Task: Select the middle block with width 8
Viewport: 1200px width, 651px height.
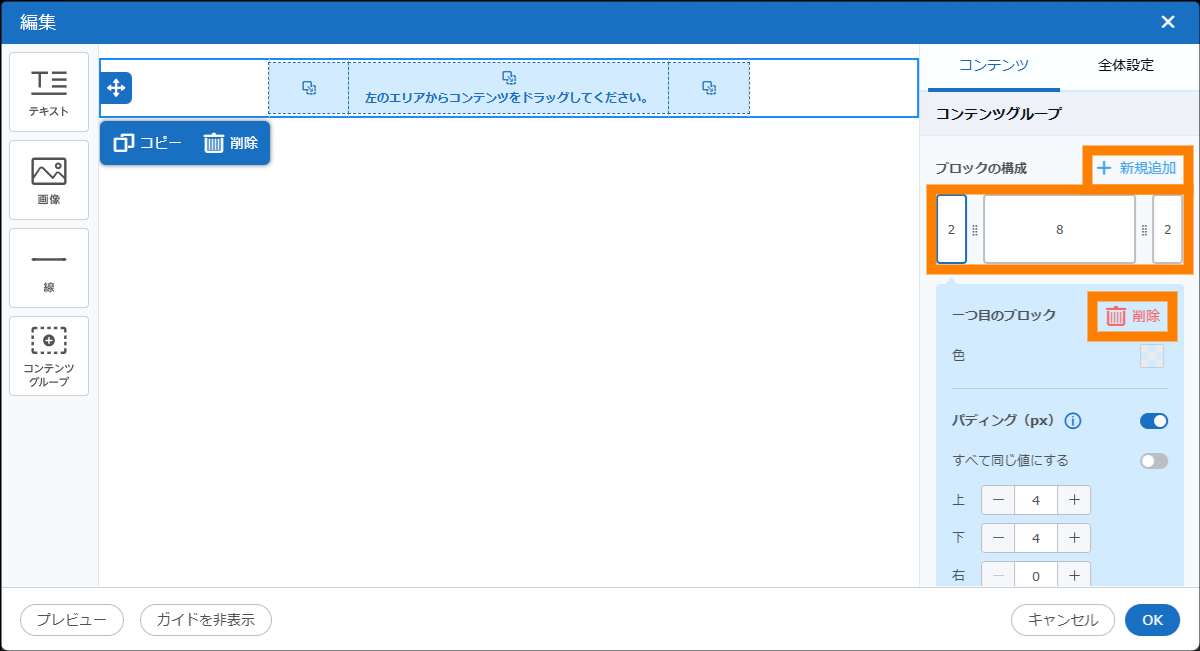Action: [x=1059, y=229]
